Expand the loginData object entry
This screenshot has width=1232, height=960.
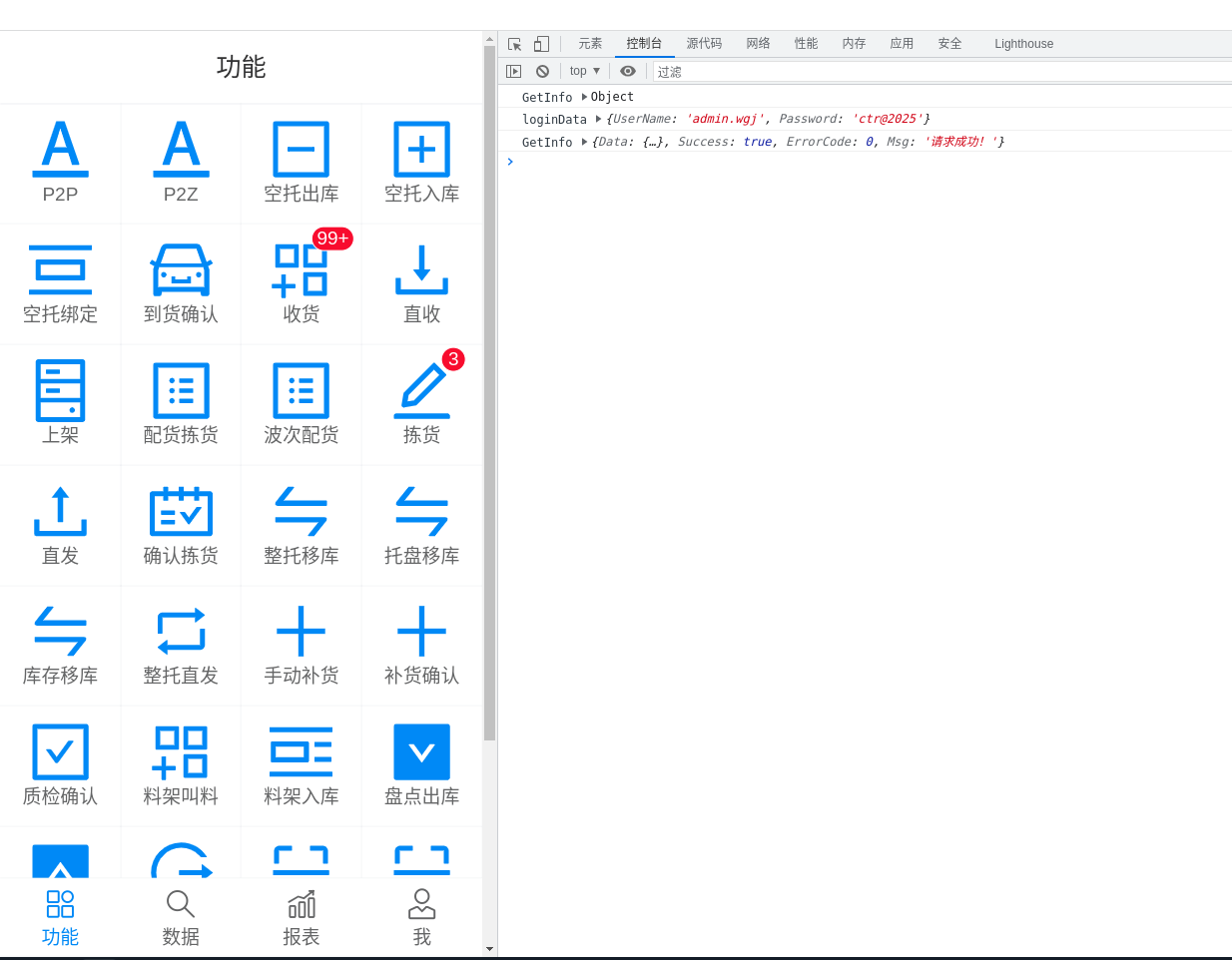[599, 119]
